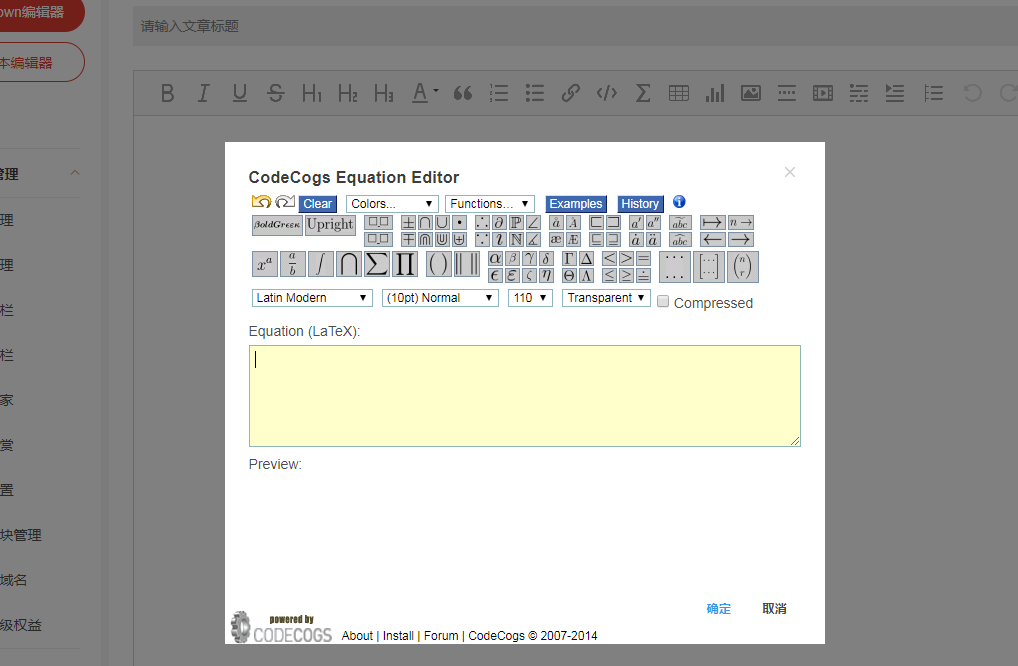
Task: Insert ae ligature character
Action: [556, 240]
